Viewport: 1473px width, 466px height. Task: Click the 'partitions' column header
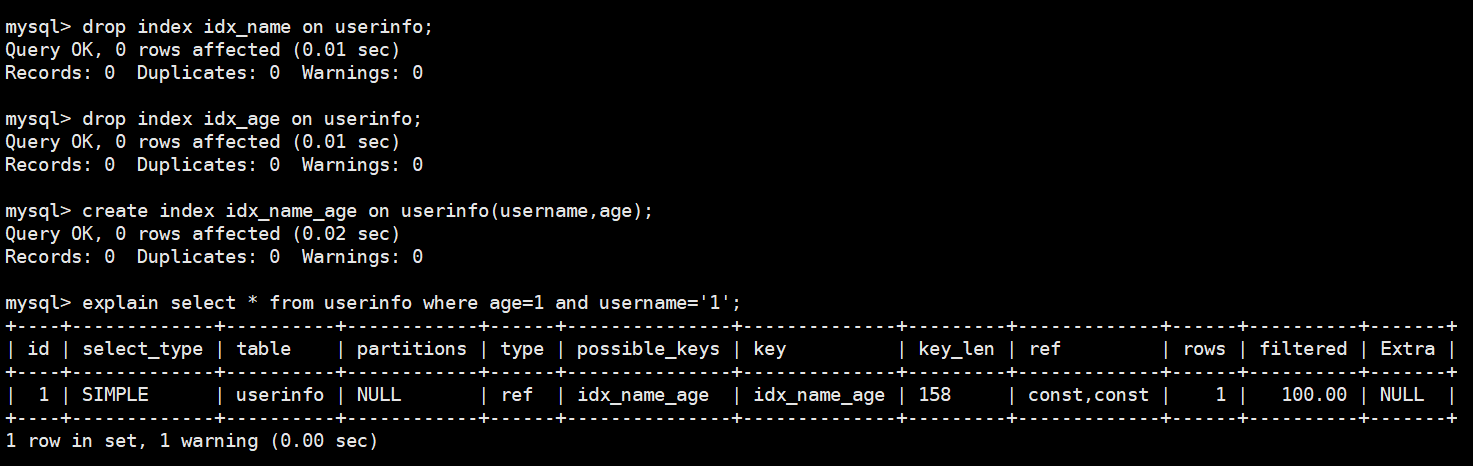411,349
